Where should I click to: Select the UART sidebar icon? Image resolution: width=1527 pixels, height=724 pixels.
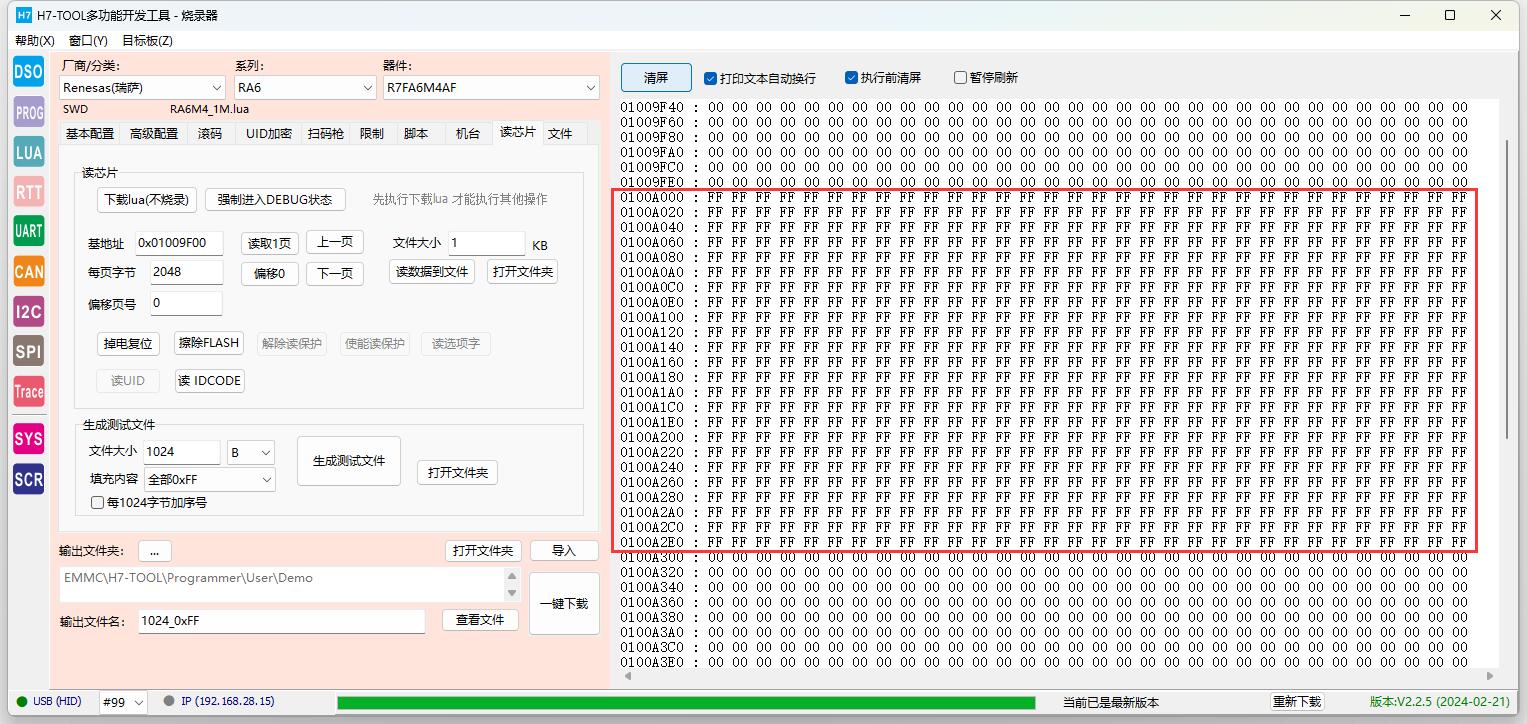pyautogui.click(x=28, y=231)
